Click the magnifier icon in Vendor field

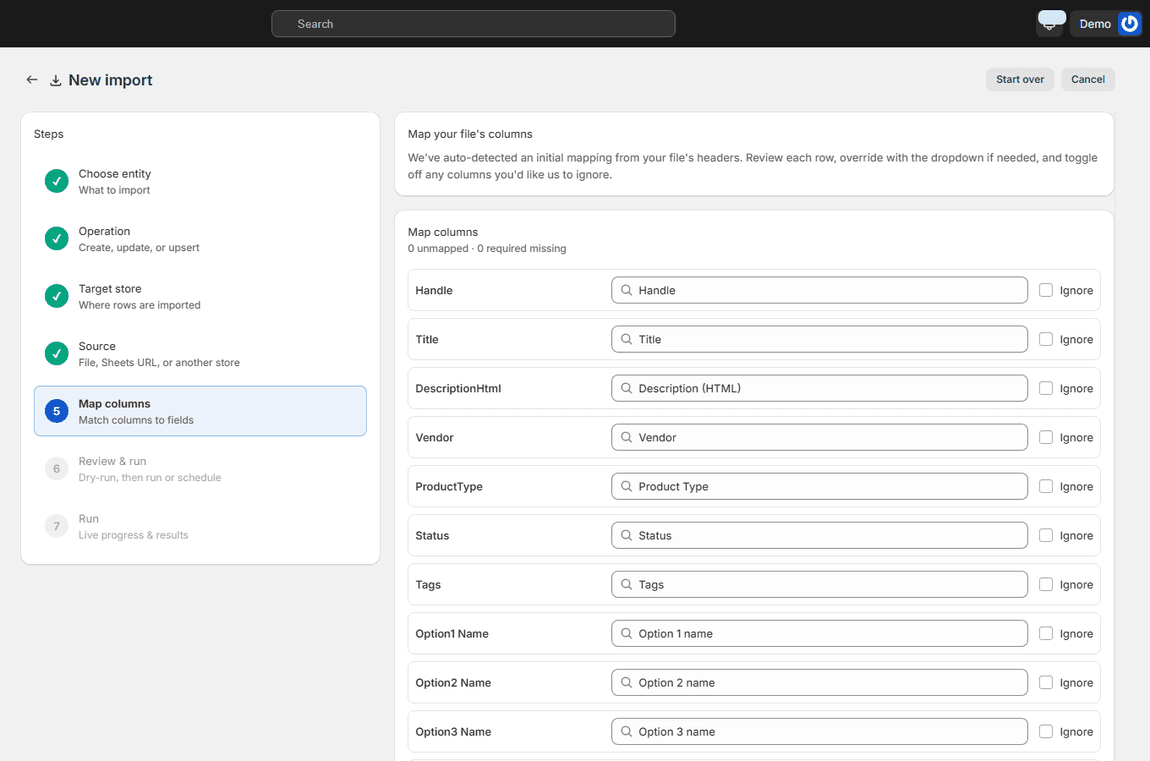[626, 438]
